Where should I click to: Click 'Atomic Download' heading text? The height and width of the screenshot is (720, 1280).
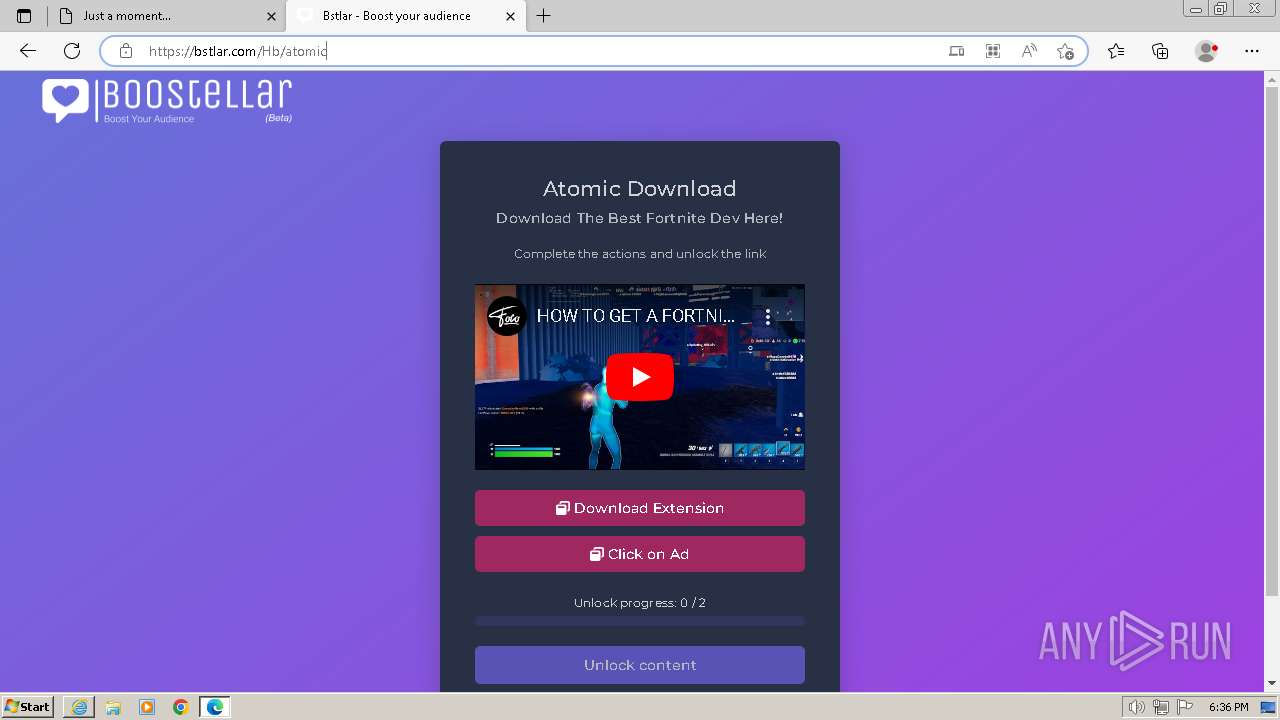[640, 189]
